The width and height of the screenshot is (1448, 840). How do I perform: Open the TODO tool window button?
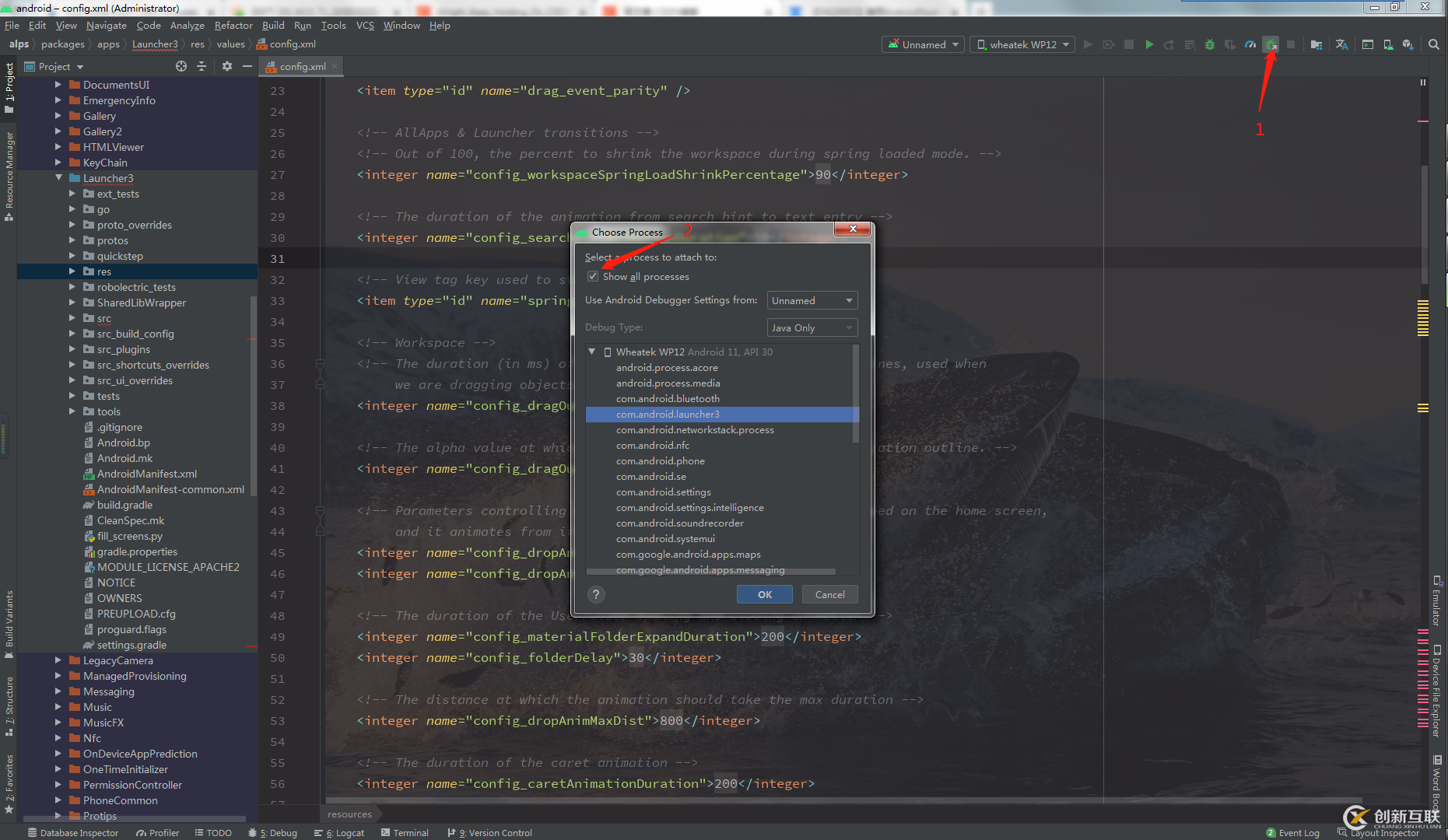[213, 832]
